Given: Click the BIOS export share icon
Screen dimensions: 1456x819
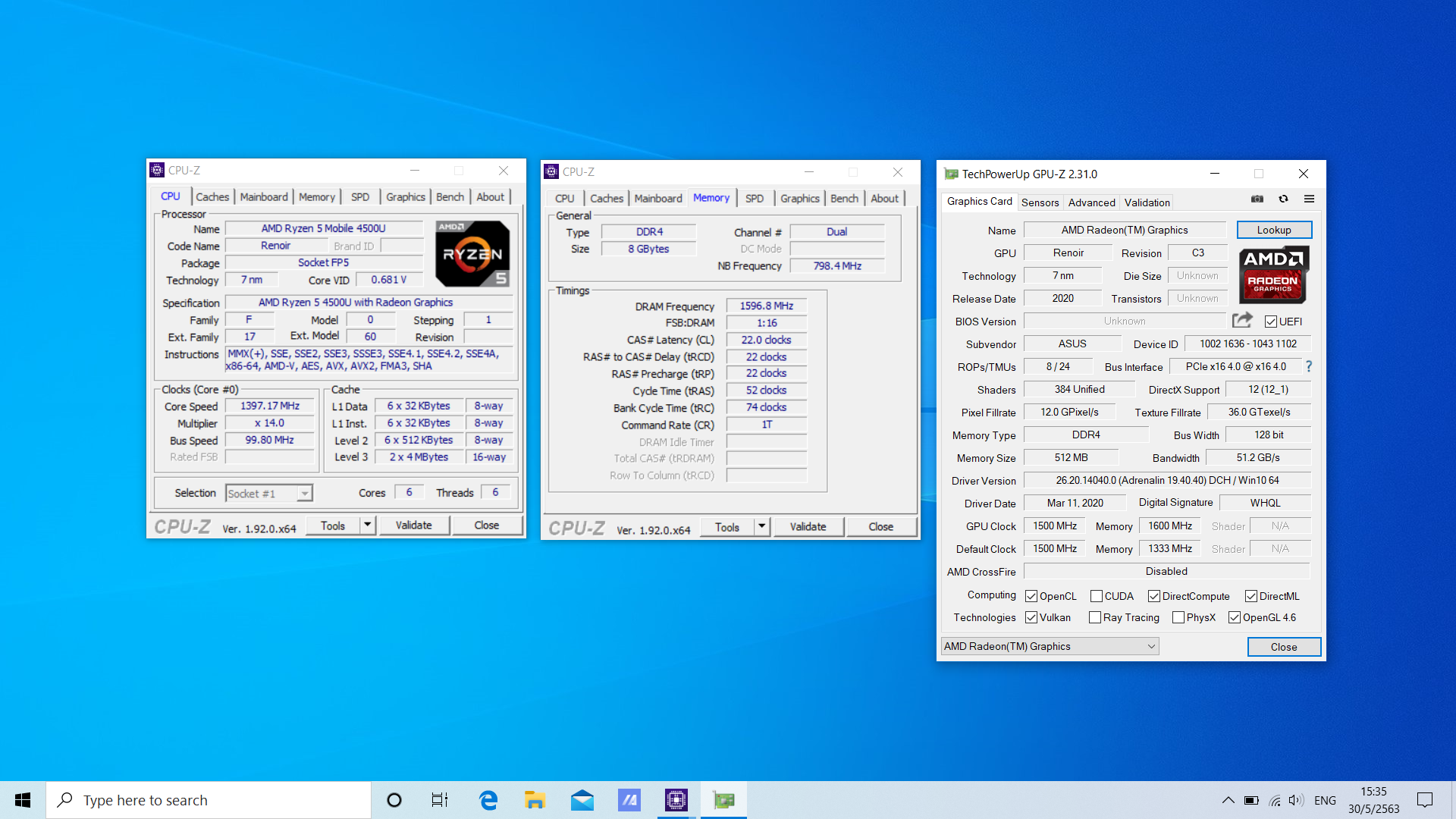Looking at the screenshot, I should point(1242,320).
